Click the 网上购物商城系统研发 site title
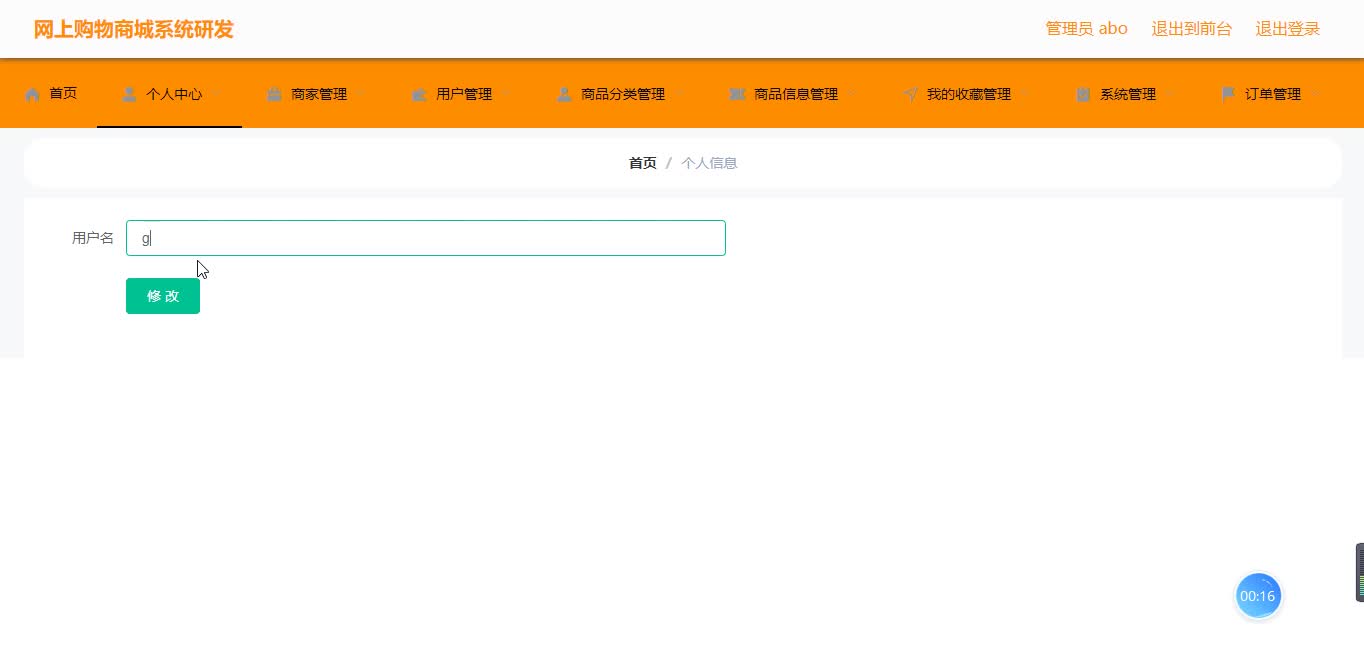 pos(133,29)
